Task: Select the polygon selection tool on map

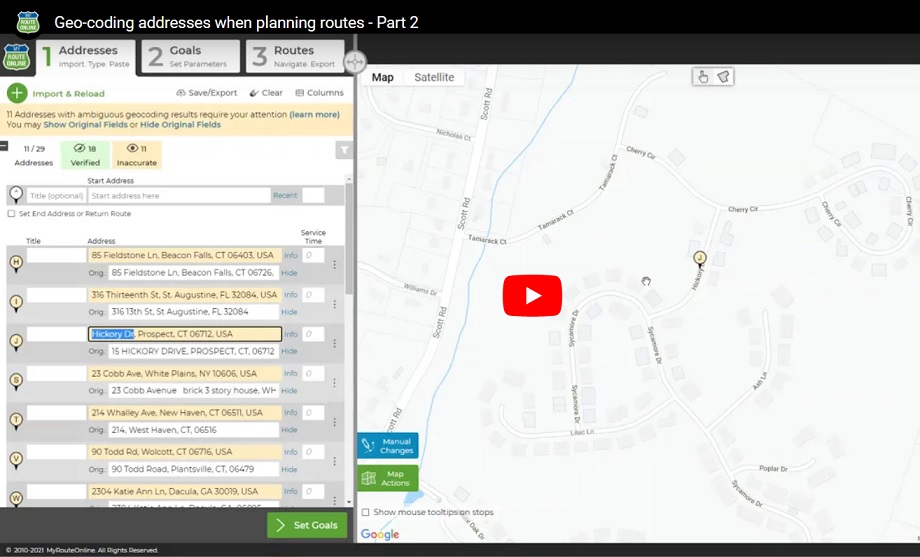Action: pos(723,77)
